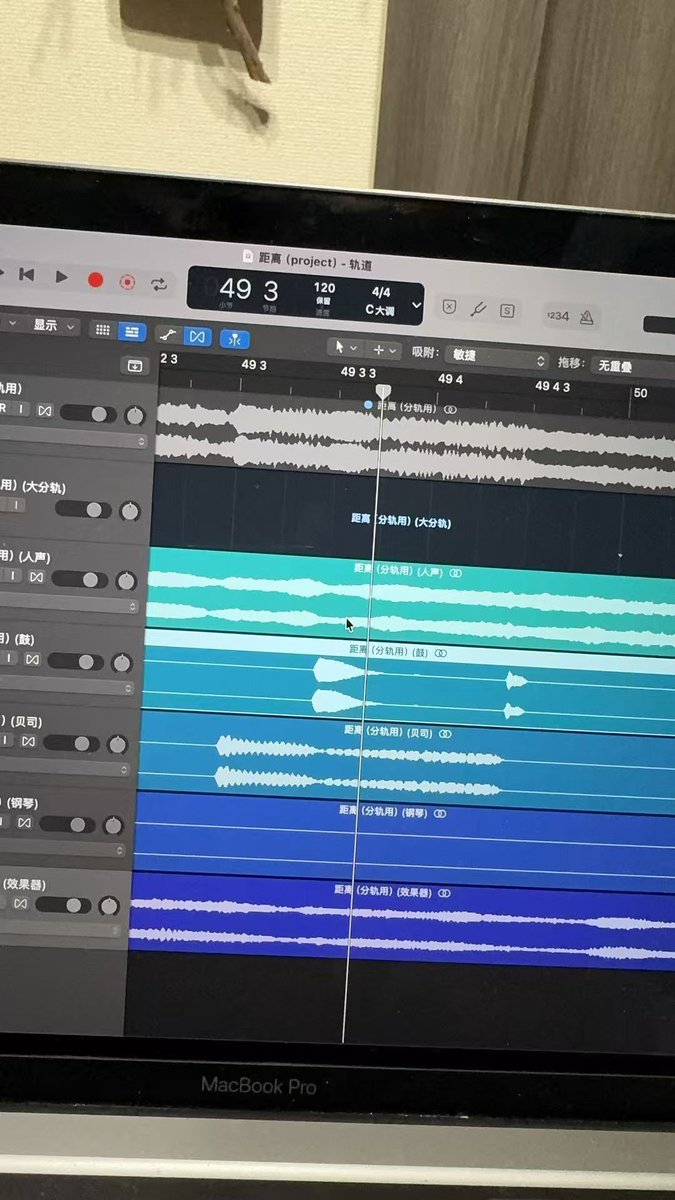Image resolution: width=675 pixels, height=1200 pixels.
Task: Toggle the Flex view button in toolbar
Action: [x=197, y=336]
